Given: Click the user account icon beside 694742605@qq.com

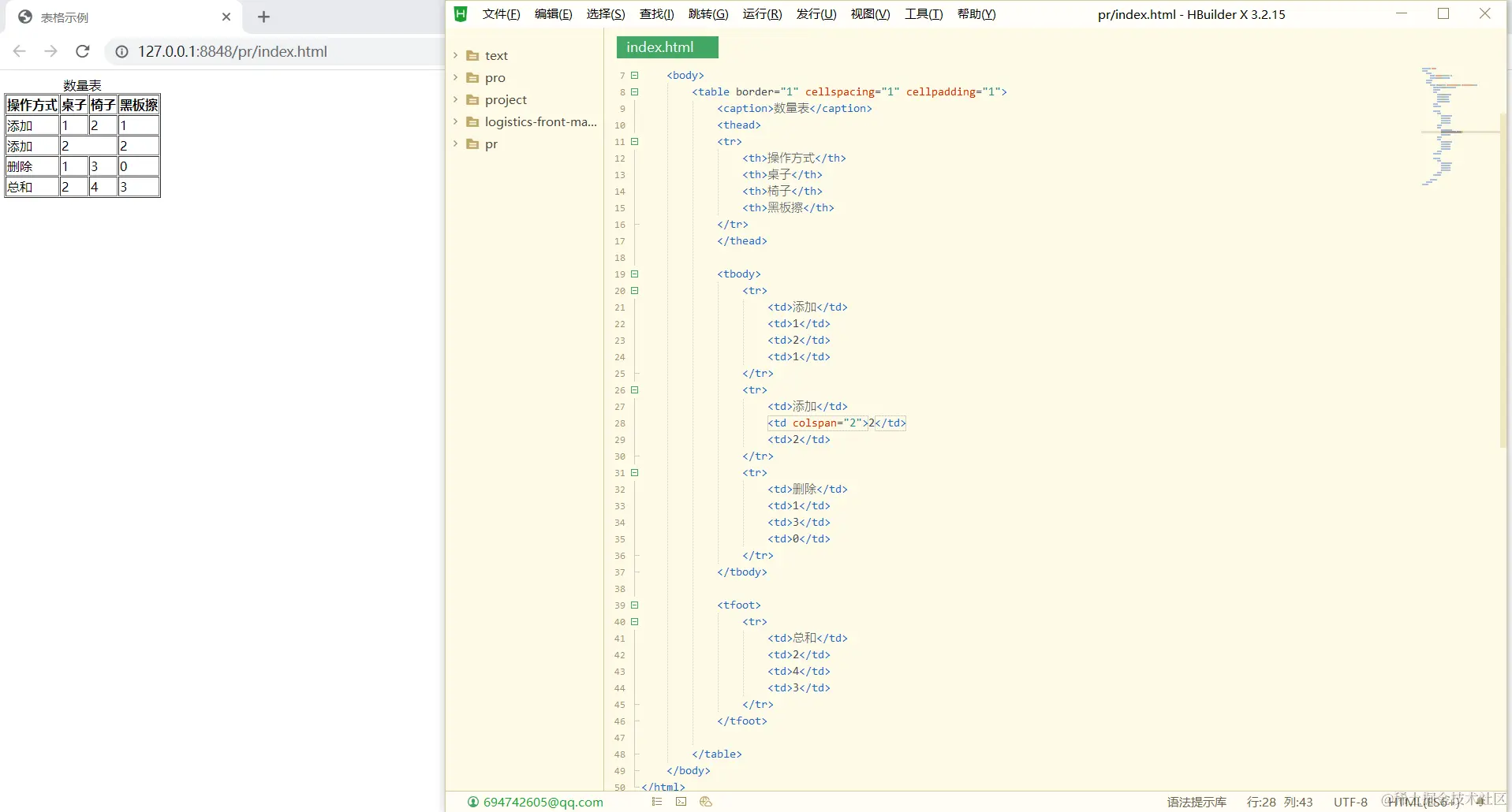Looking at the screenshot, I should pyautogui.click(x=473, y=802).
